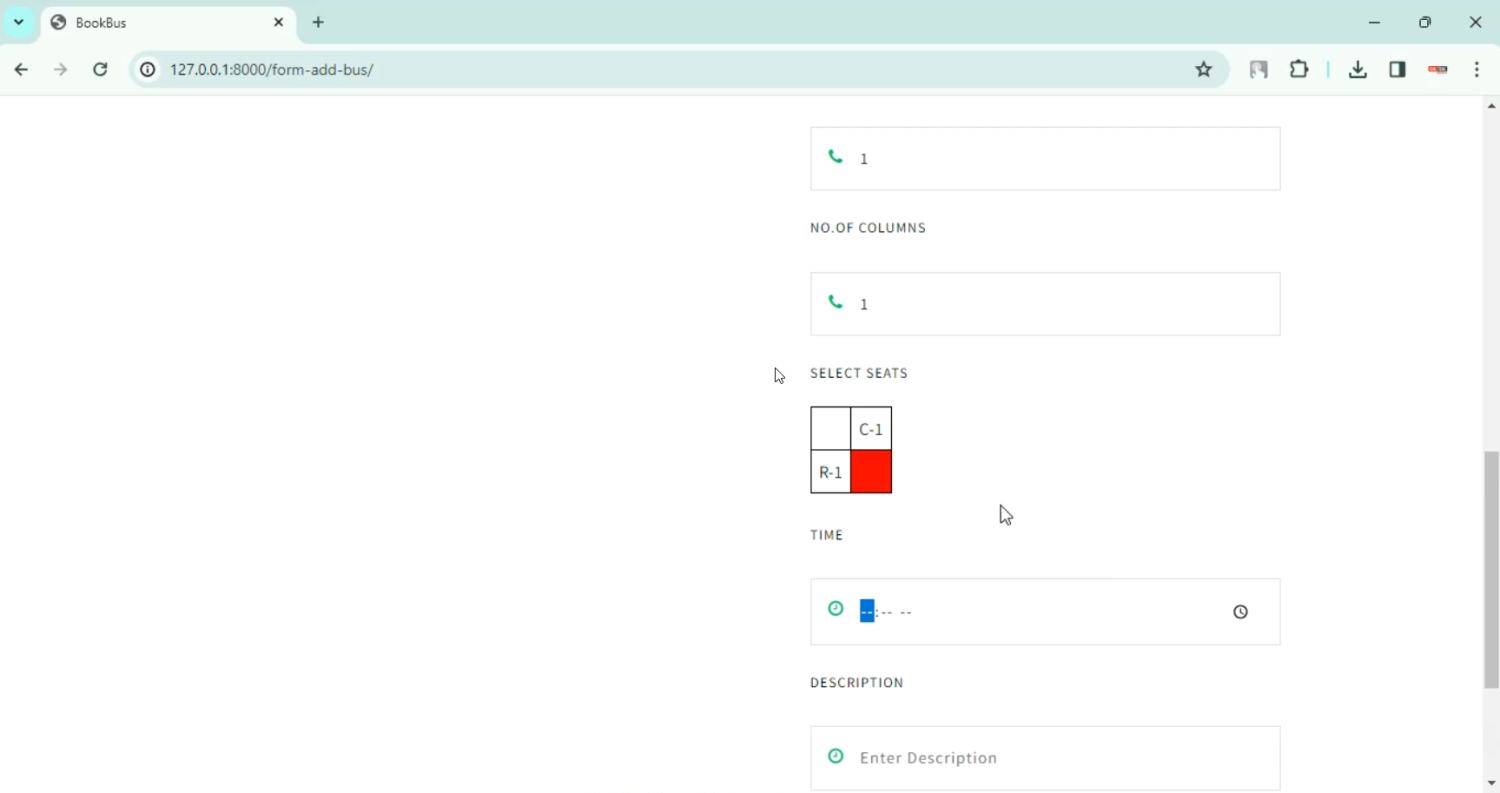The height and width of the screenshot is (793, 1500).
Task: Focus the No. of Columns field
Action: click(1045, 304)
